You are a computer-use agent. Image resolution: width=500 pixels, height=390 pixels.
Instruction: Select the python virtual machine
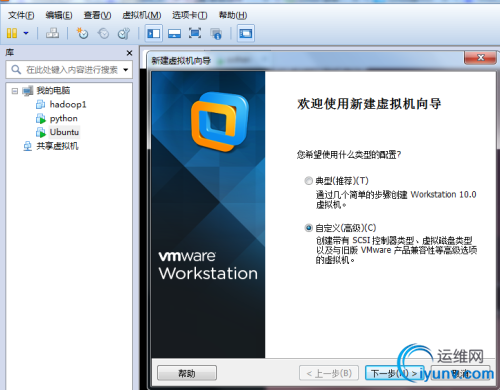click(x=64, y=119)
